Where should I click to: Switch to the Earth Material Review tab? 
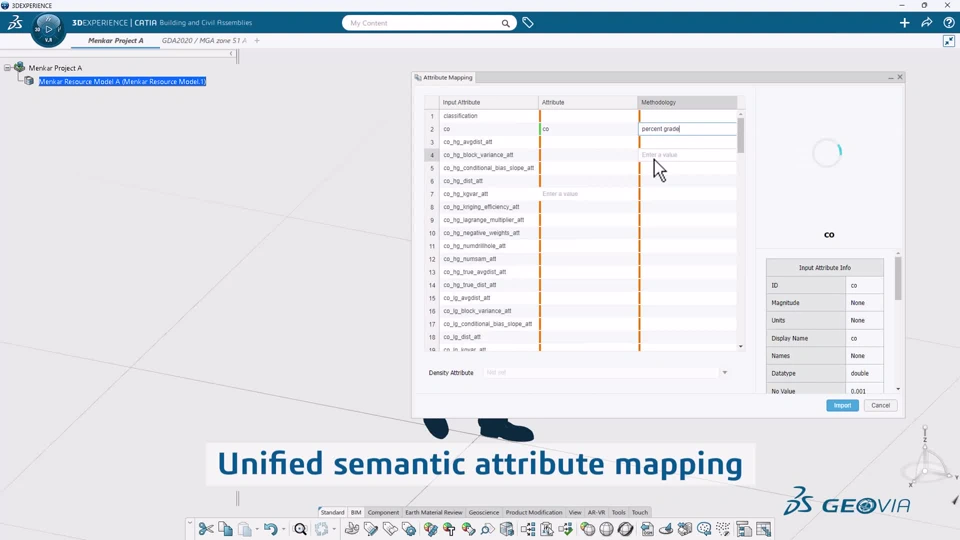coord(433,512)
